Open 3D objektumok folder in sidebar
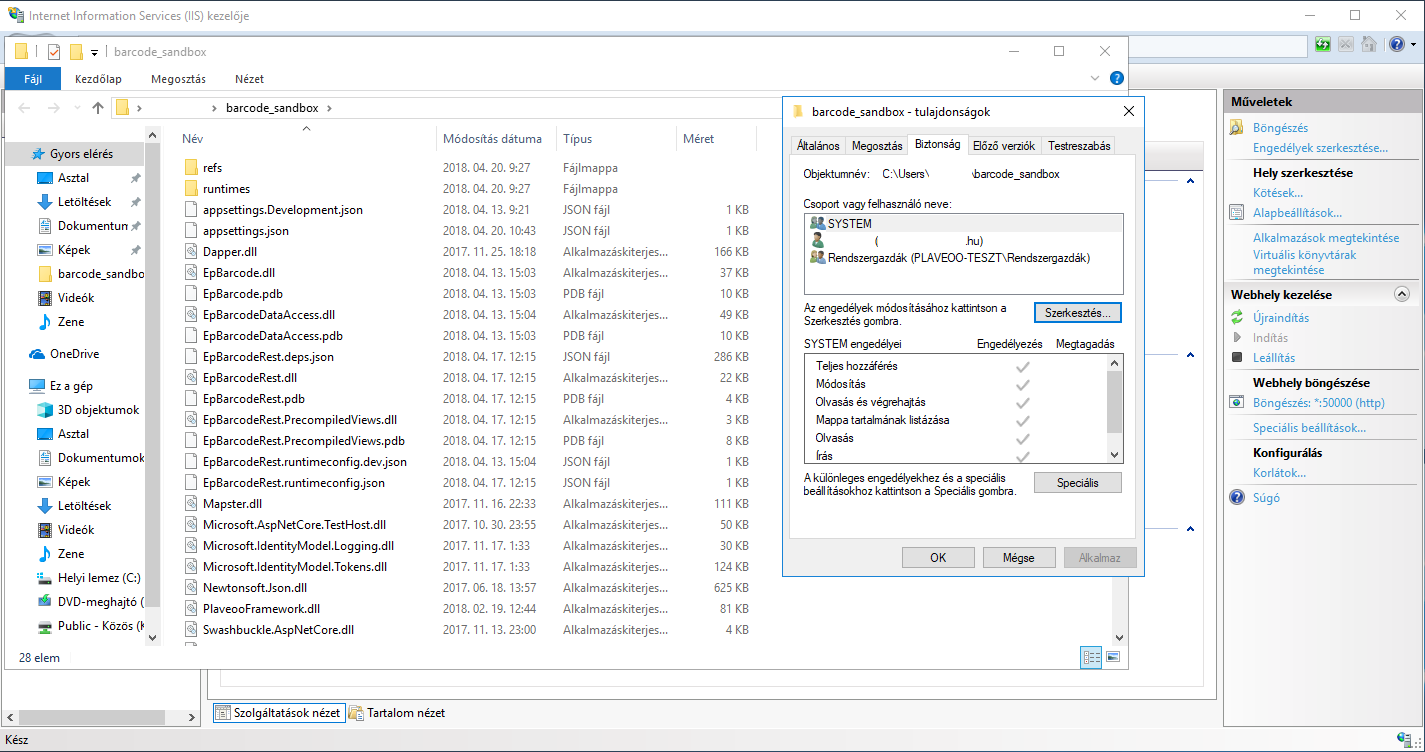Viewport: 1425px width, 752px height. (x=98, y=410)
